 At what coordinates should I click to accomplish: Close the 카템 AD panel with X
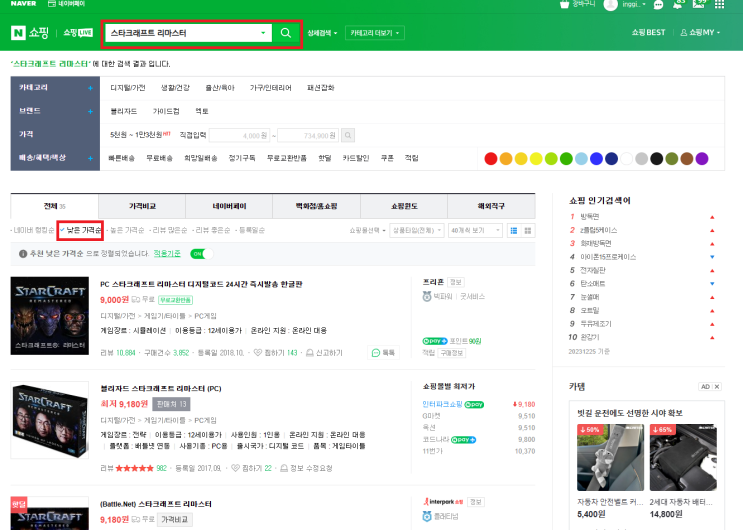click(717, 386)
